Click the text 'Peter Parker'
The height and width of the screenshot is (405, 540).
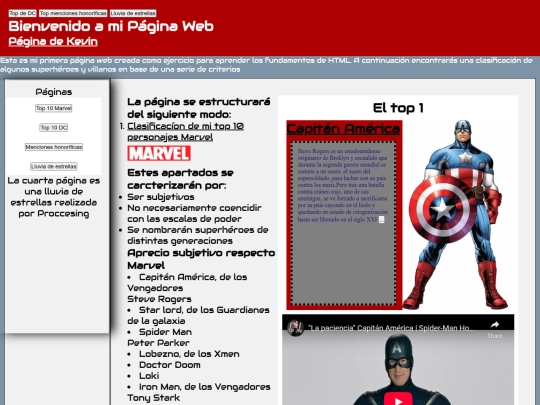(158, 343)
